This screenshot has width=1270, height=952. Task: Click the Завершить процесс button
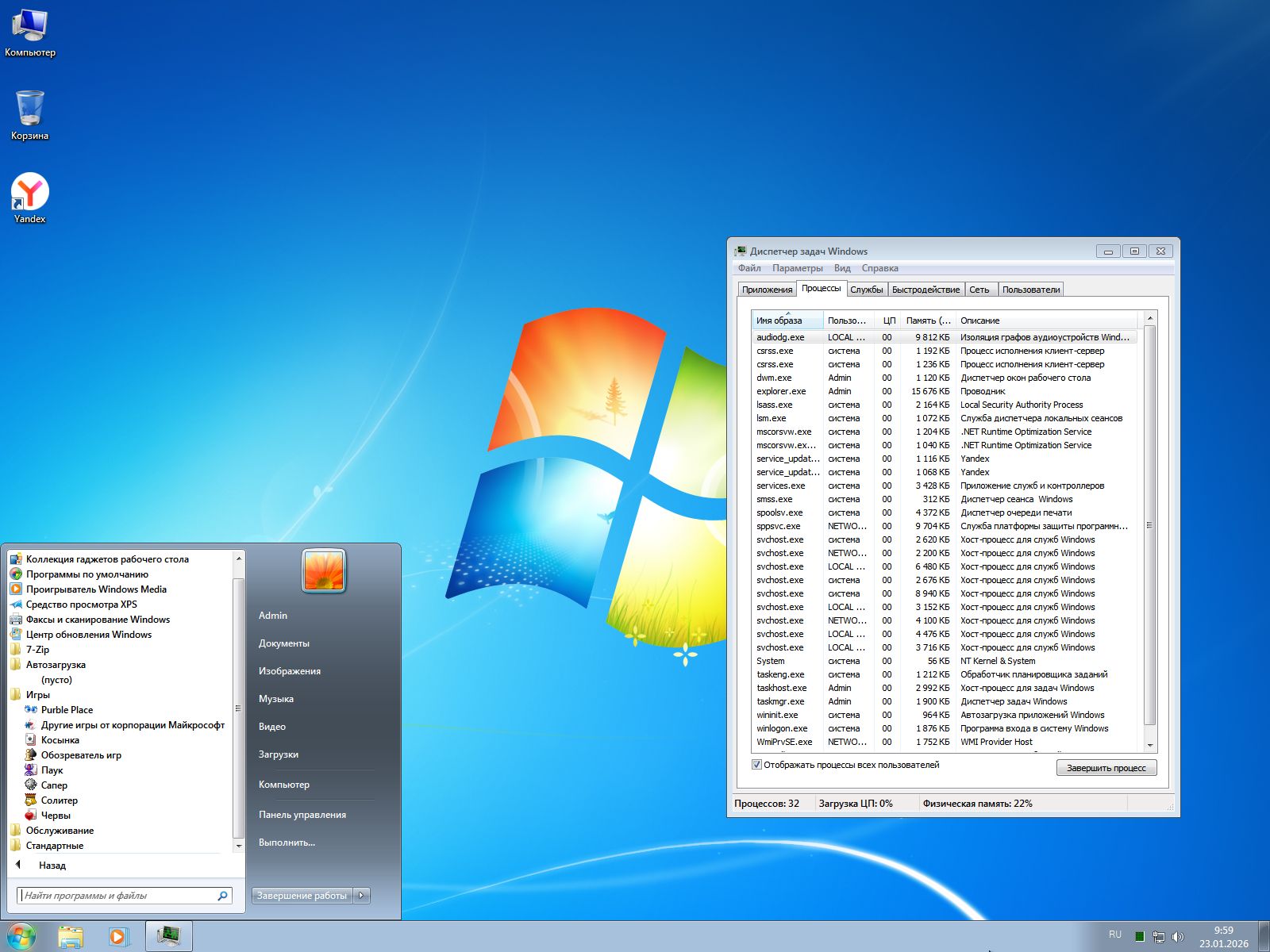pos(1106,768)
